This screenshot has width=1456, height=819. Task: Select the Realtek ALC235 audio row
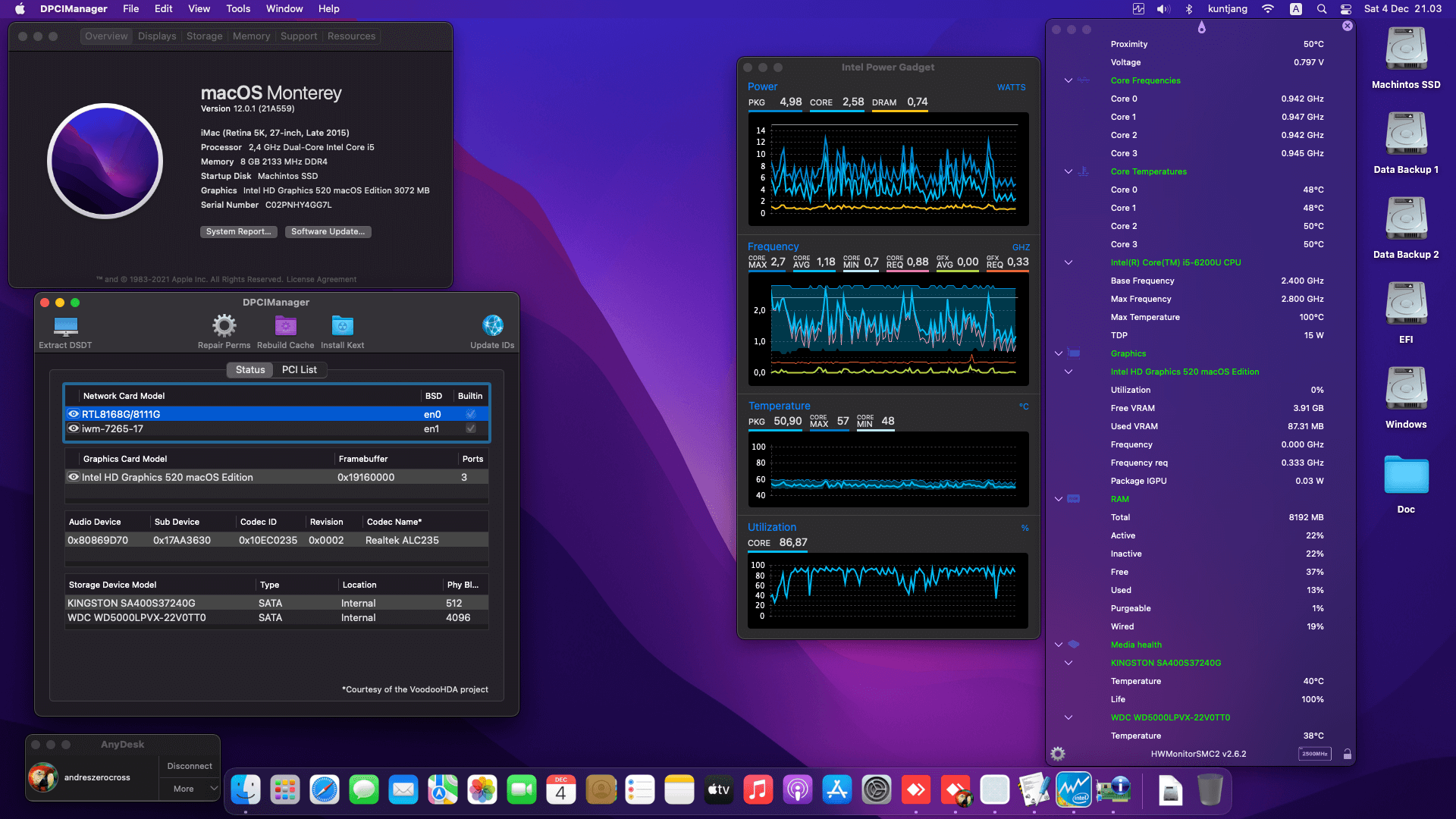(x=276, y=540)
